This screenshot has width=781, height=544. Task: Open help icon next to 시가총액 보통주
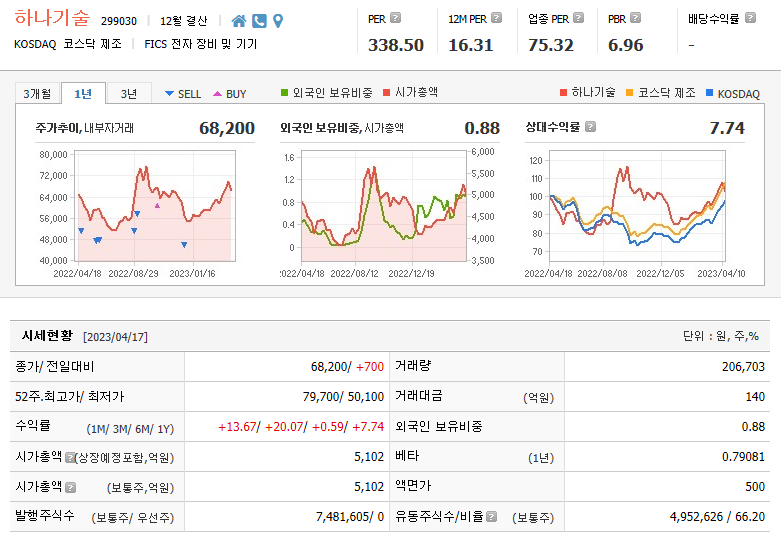pos(71,487)
